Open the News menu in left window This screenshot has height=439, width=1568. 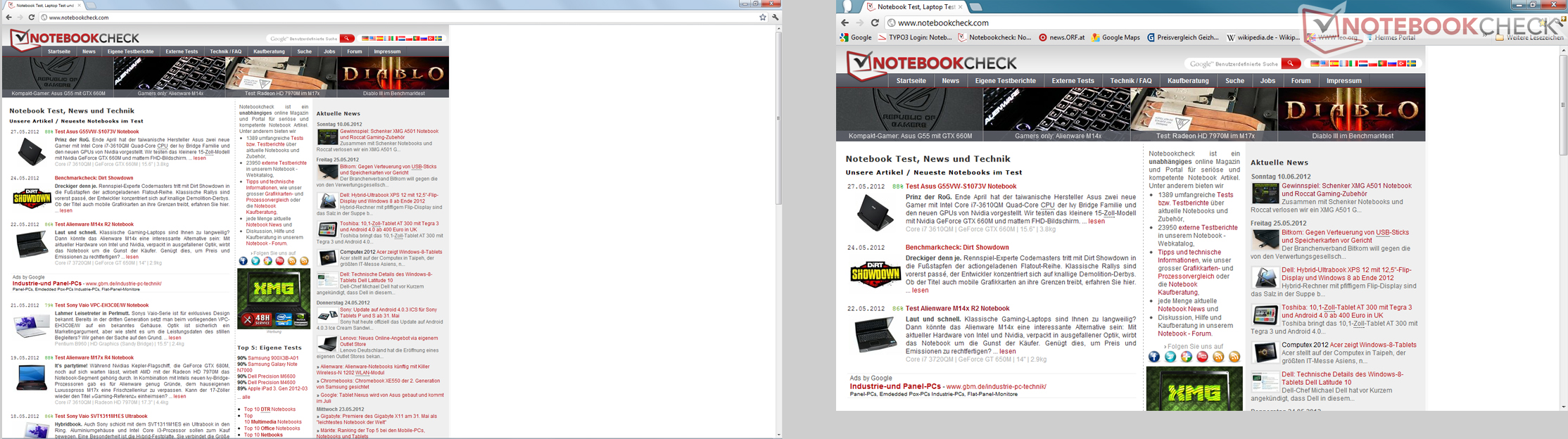point(89,51)
